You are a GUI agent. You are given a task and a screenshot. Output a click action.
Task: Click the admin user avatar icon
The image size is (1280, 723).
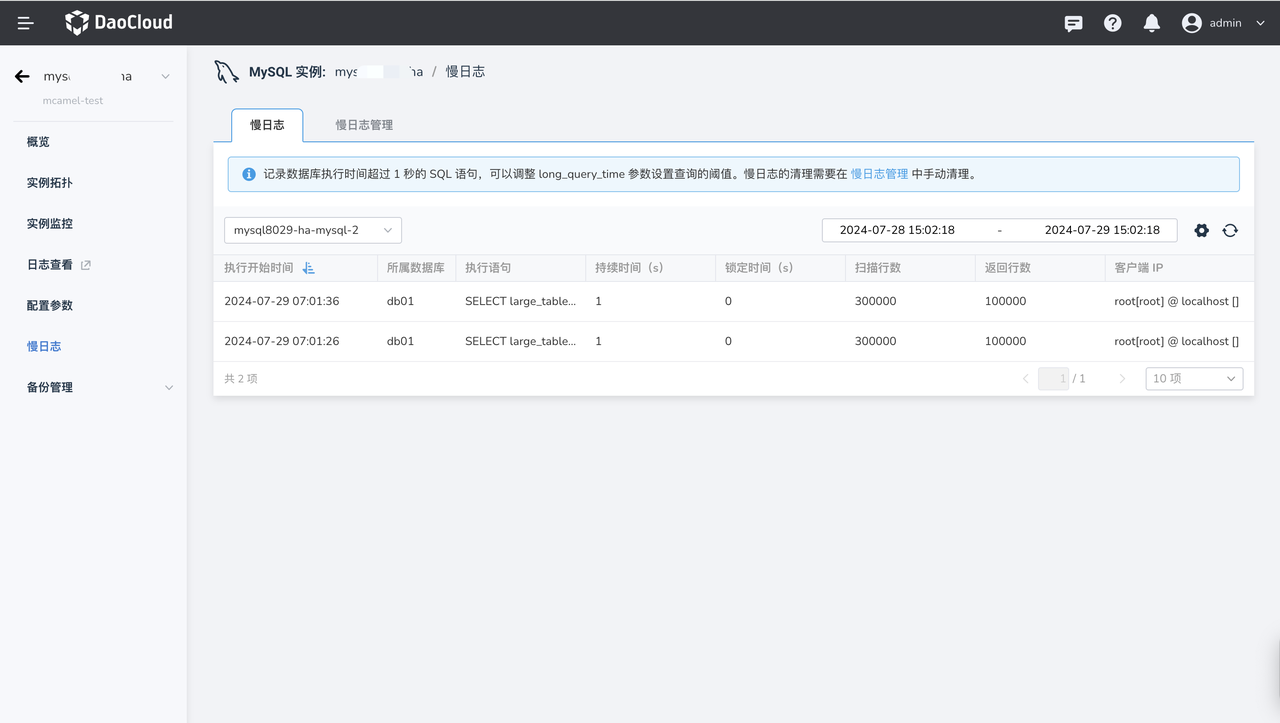pyautogui.click(x=1191, y=23)
